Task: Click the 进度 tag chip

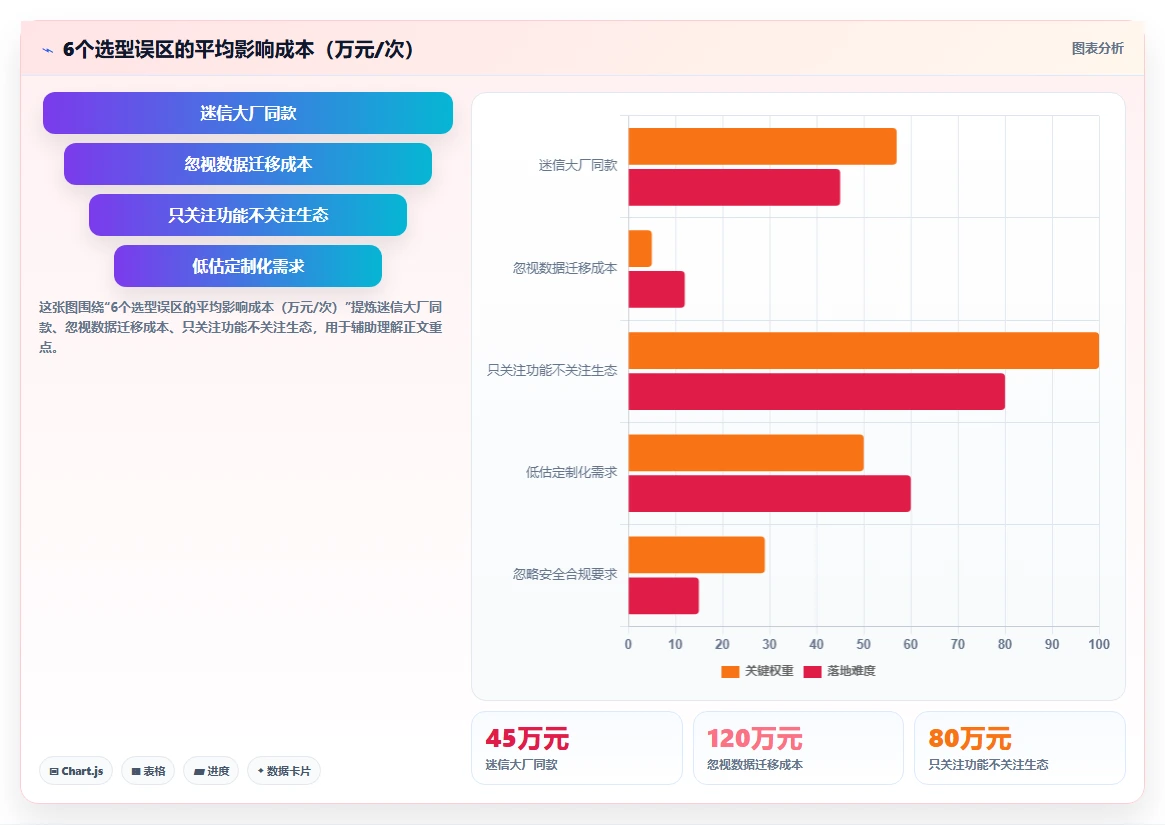Action: [211, 771]
